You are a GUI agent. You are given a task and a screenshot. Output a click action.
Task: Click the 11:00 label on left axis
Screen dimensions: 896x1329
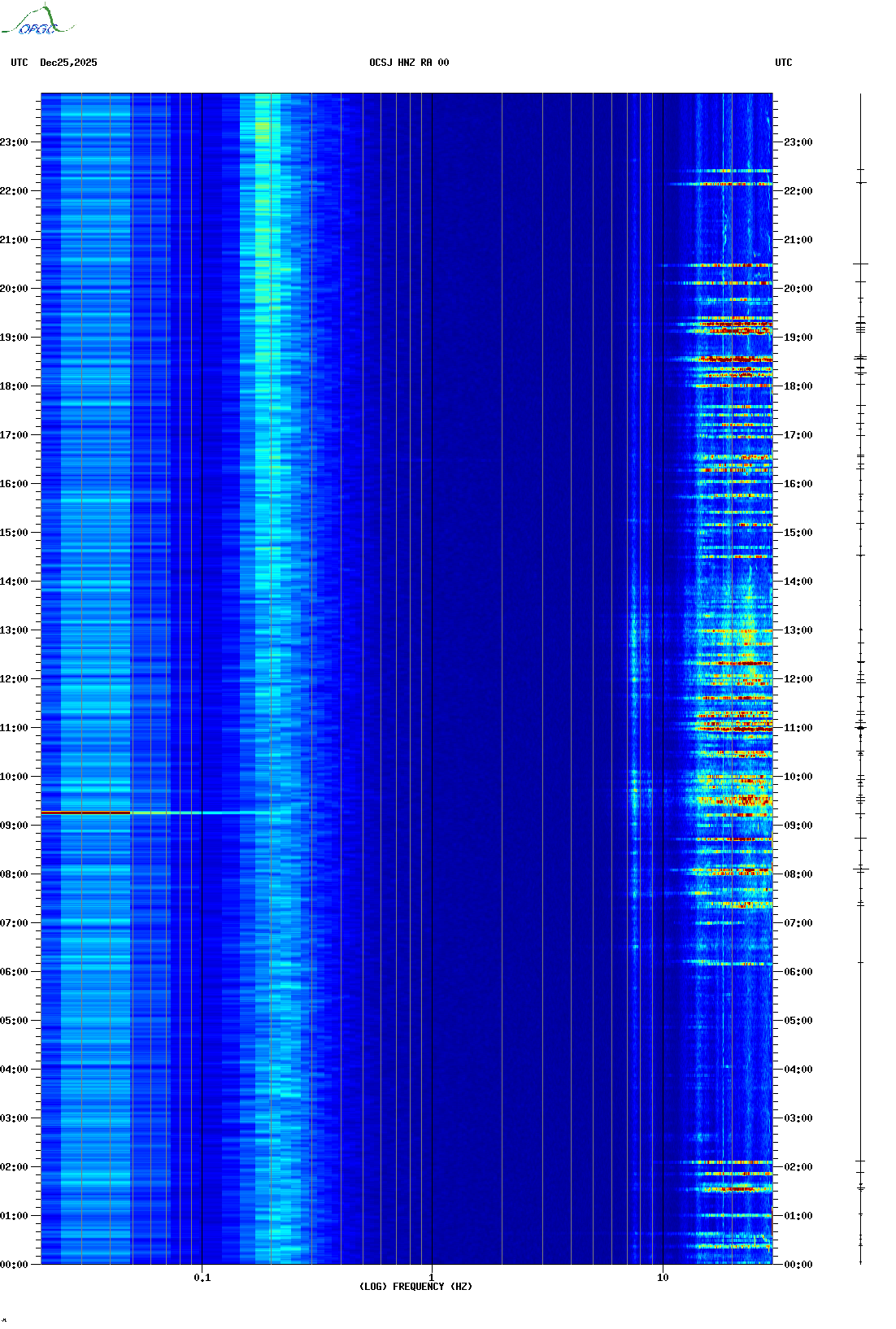click(14, 728)
